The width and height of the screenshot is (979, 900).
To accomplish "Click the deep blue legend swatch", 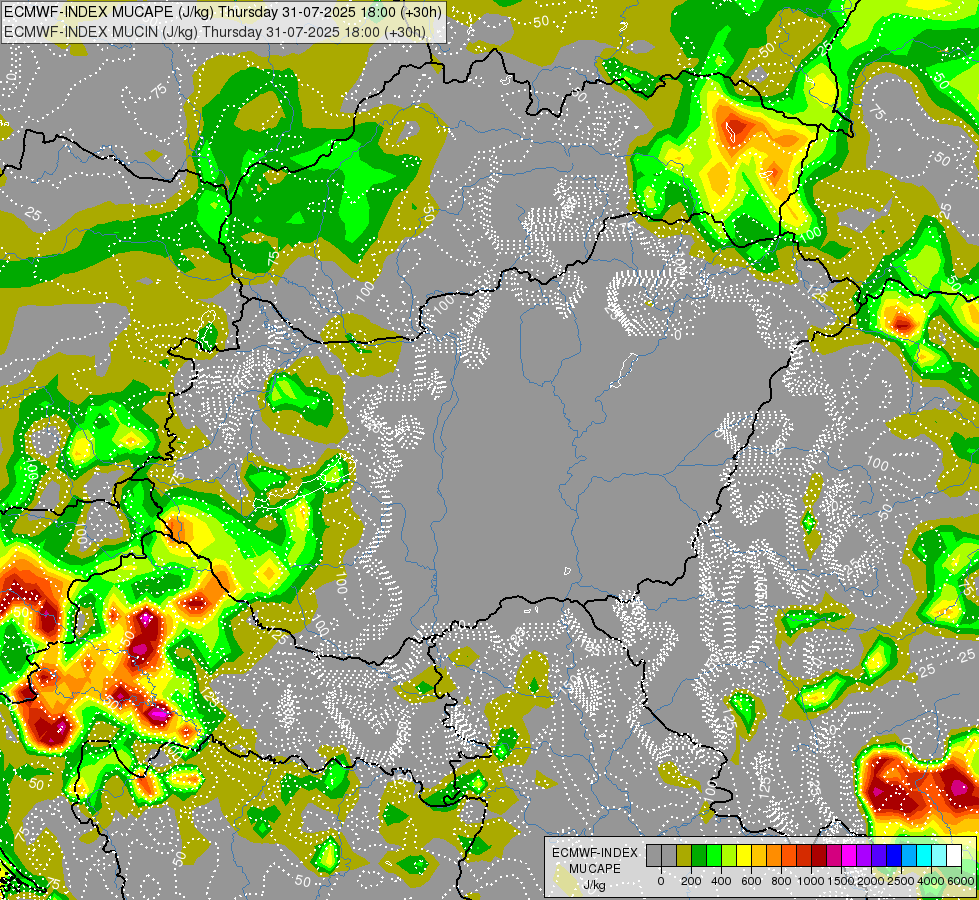I will coord(894,856).
